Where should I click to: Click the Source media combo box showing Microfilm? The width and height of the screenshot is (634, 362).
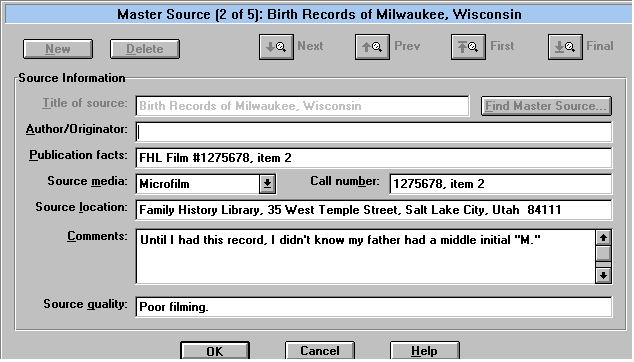206,184
